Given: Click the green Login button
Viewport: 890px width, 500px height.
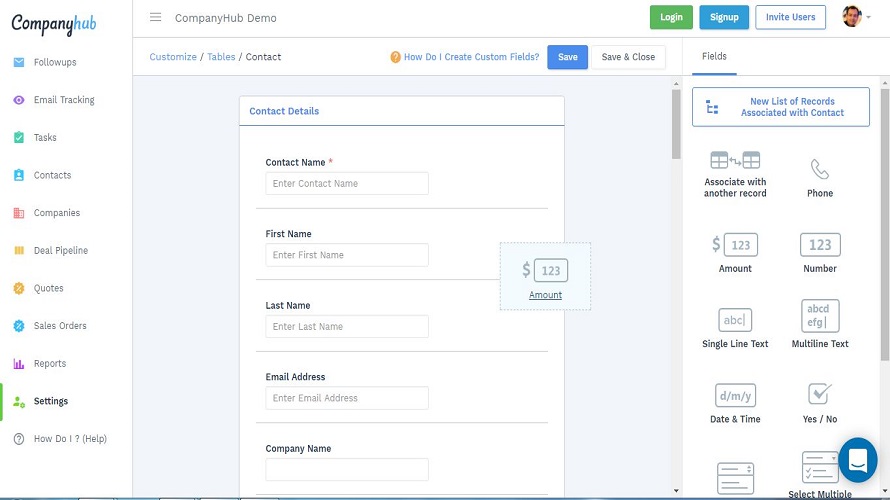Looking at the screenshot, I should (671, 18).
